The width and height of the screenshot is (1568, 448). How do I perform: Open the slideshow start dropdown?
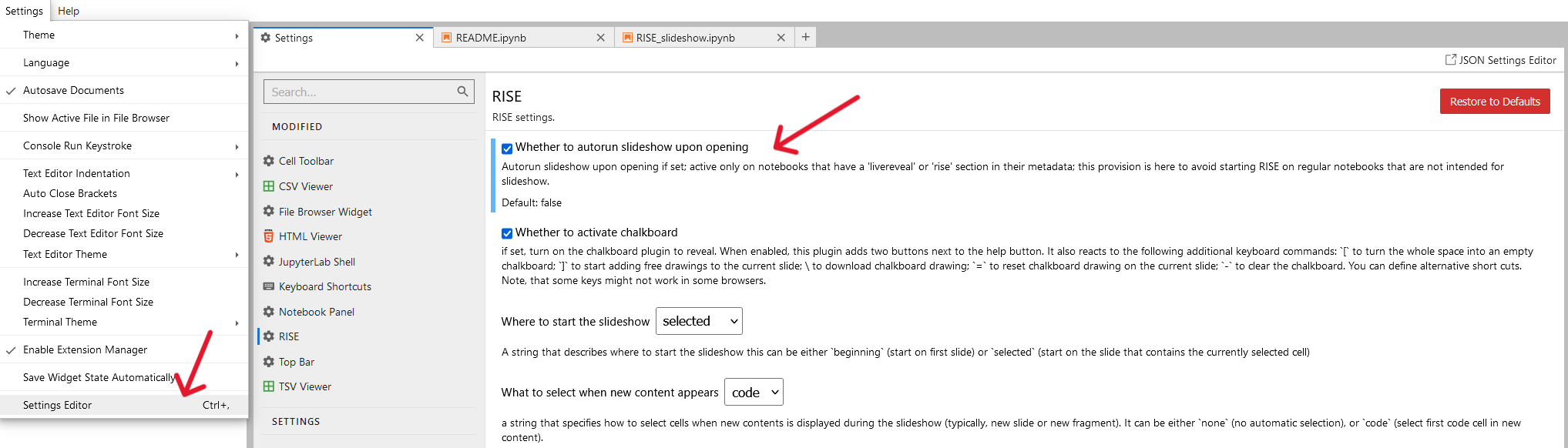pos(699,321)
